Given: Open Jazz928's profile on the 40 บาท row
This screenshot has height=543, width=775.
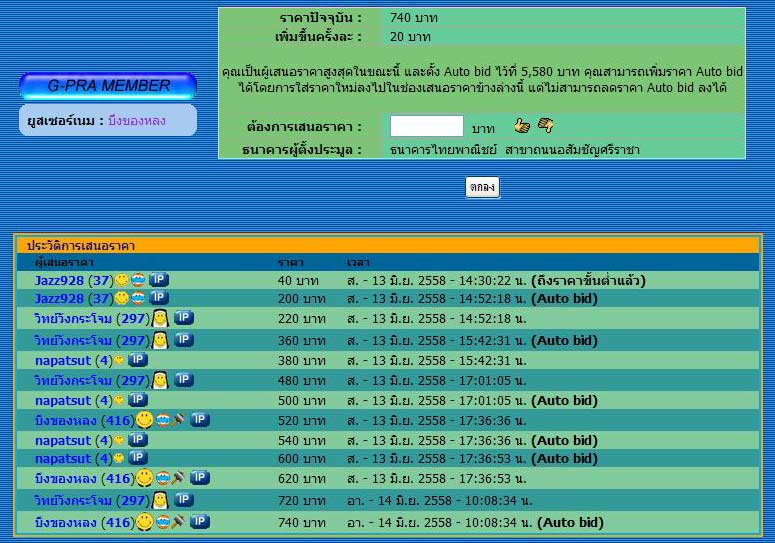Looking at the screenshot, I should (59, 281).
